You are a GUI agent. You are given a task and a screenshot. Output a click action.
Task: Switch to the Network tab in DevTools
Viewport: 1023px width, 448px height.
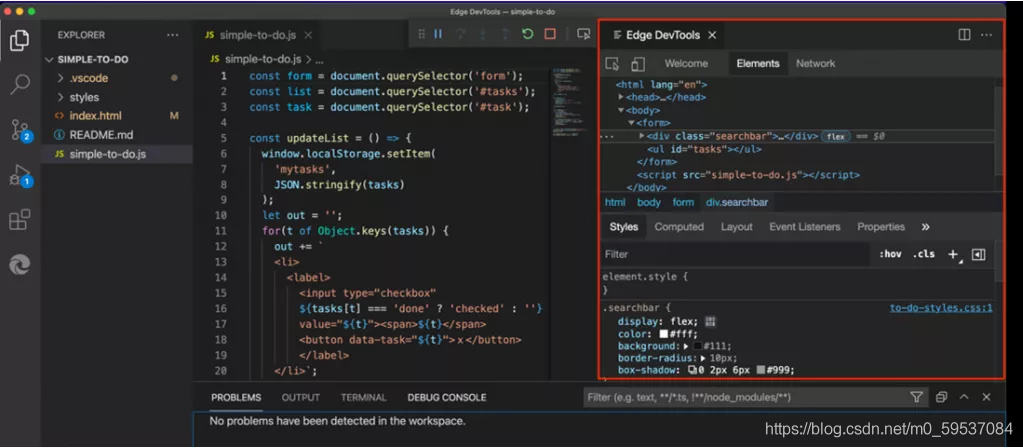(x=816, y=64)
